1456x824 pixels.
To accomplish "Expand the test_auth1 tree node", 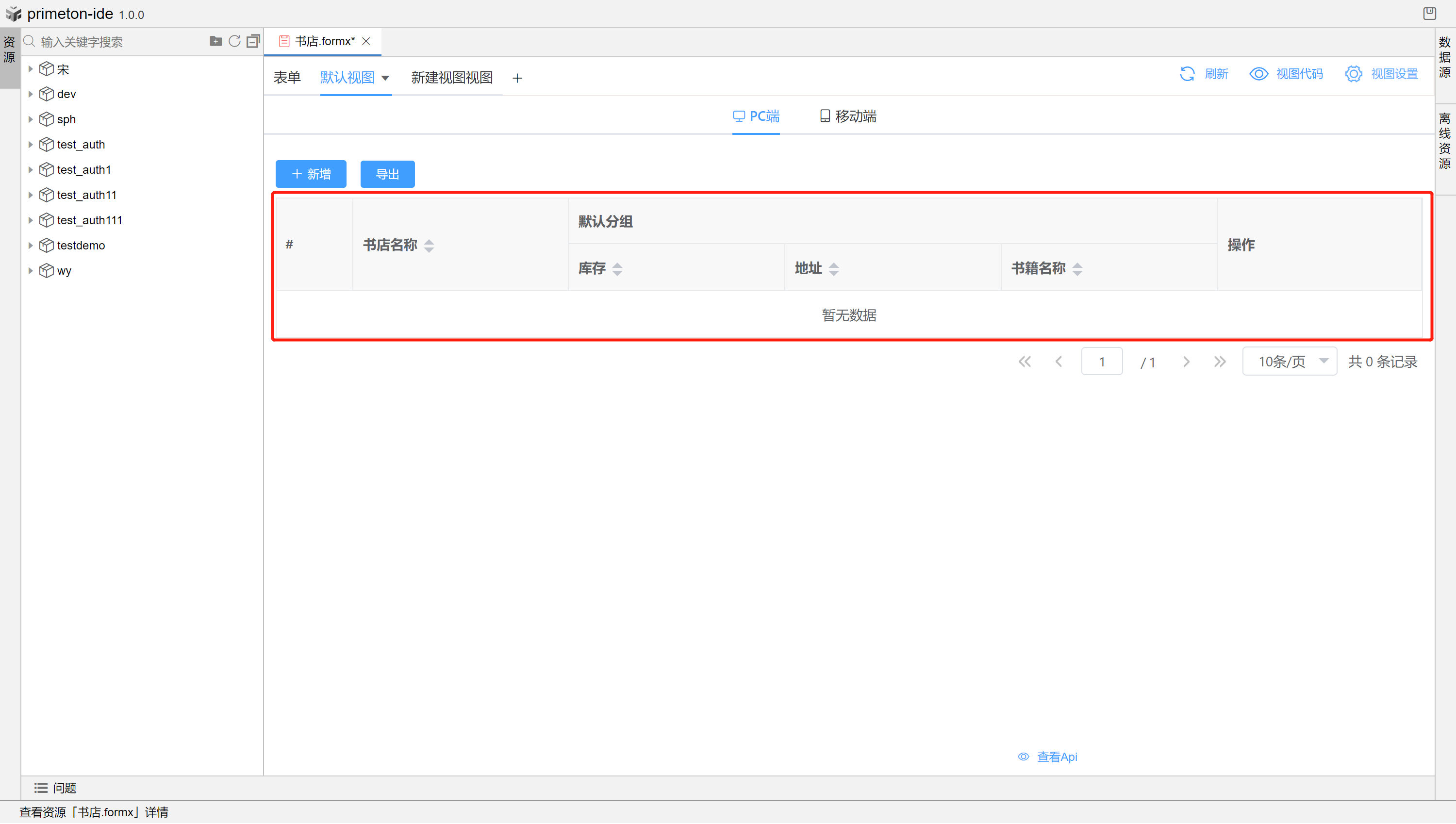I will pyautogui.click(x=30, y=170).
